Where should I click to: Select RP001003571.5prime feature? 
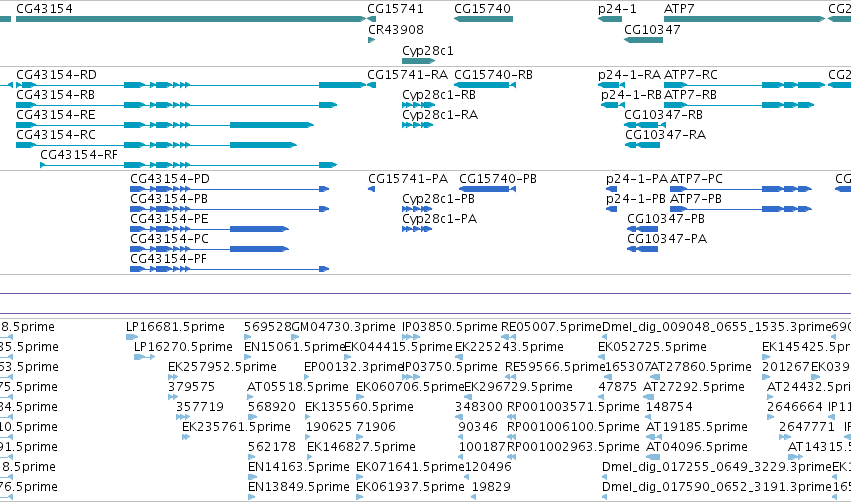(511, 417)
